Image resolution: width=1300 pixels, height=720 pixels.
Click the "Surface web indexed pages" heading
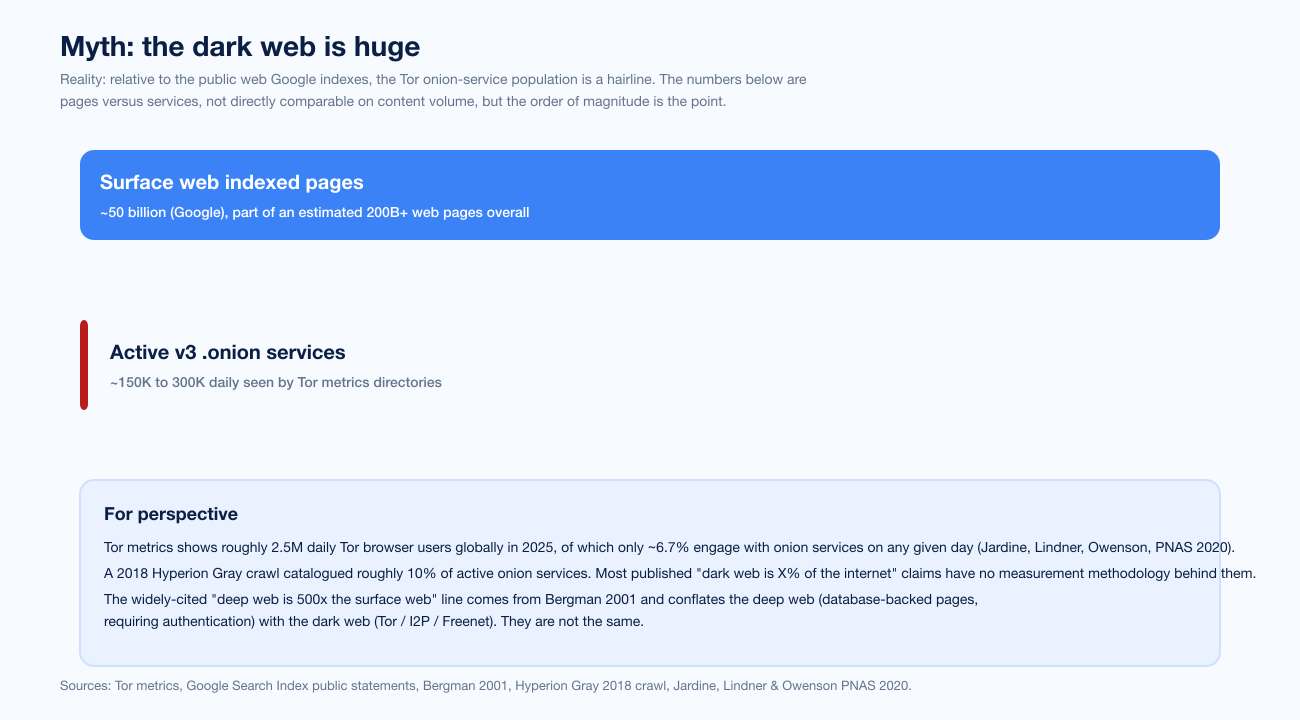click(232, 182)
